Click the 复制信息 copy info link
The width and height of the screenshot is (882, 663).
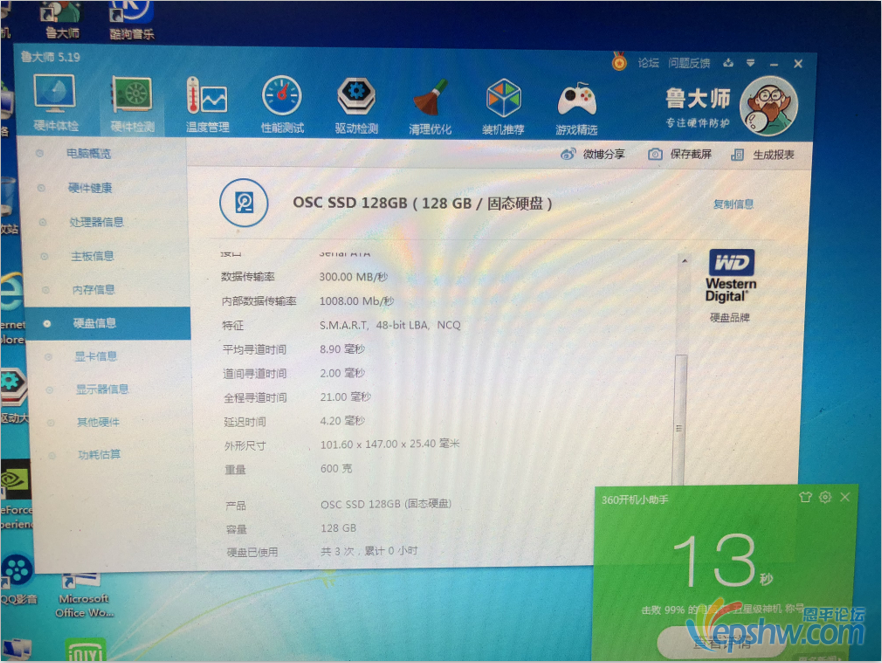pyautogui.click(x=733, y=204)
